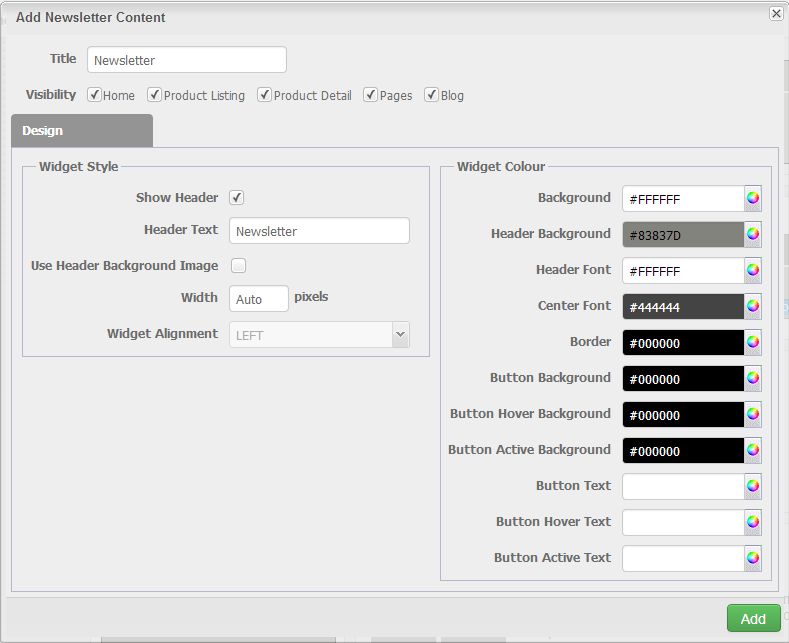
Task: Click the Title input field
Action: tap(186, 60)
